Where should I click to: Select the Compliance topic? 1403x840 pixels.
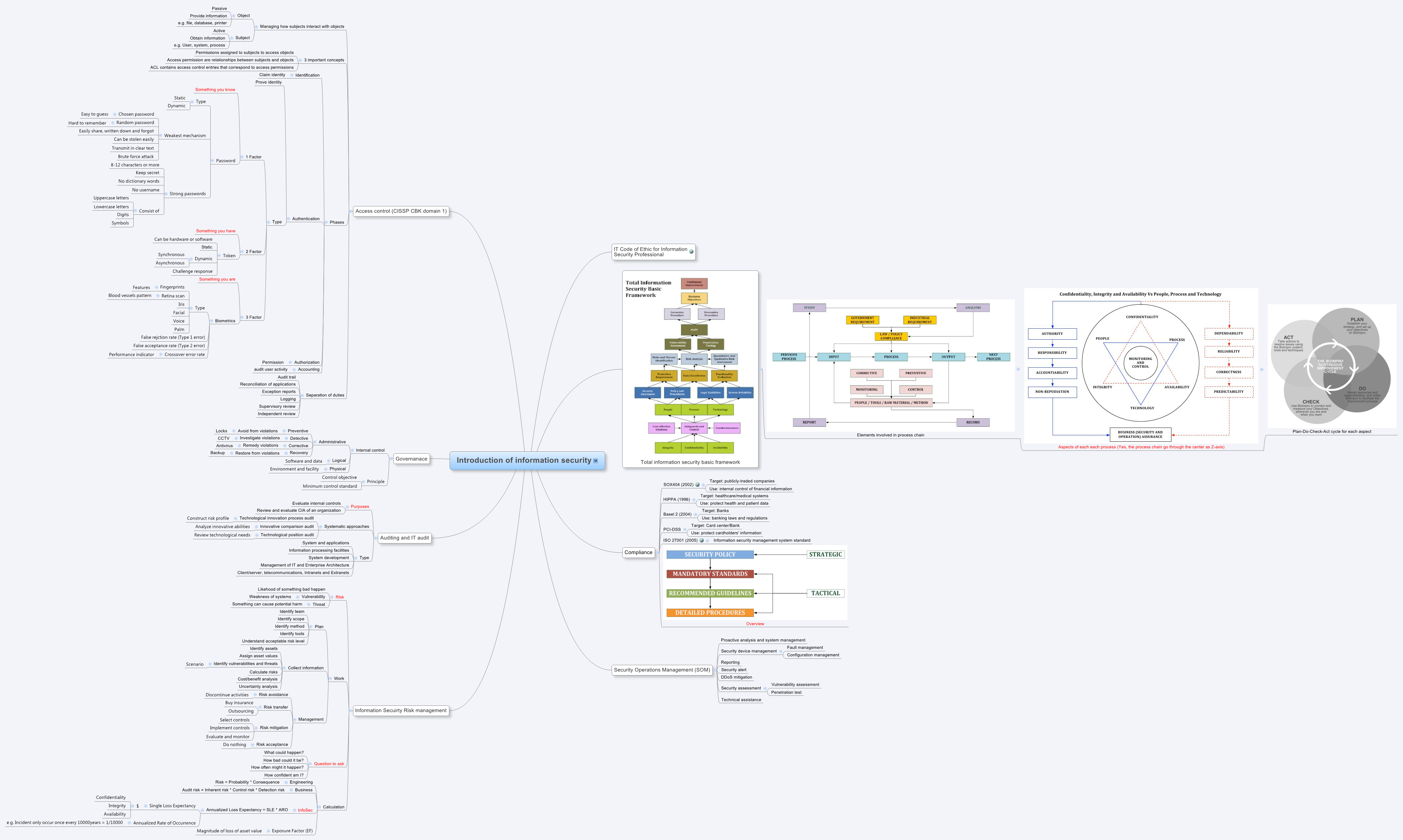[638, 552]
